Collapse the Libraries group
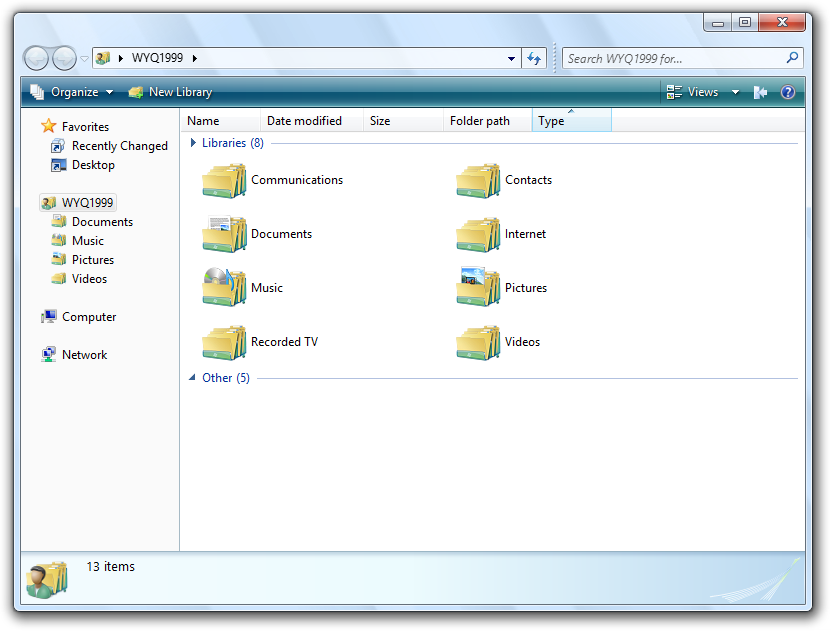 pyautogui.click(x=193, y=143)
